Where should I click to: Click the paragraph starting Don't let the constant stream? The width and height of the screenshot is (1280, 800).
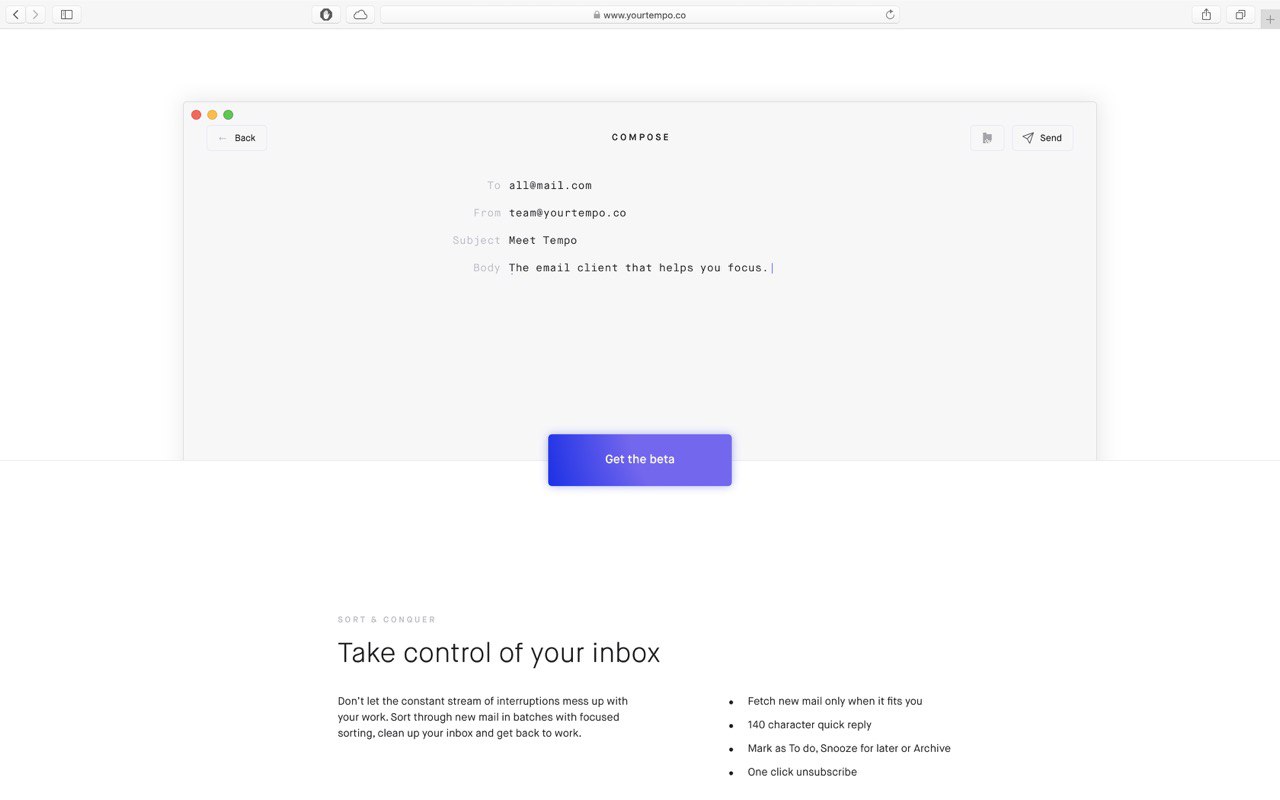[x=483, y=717]
